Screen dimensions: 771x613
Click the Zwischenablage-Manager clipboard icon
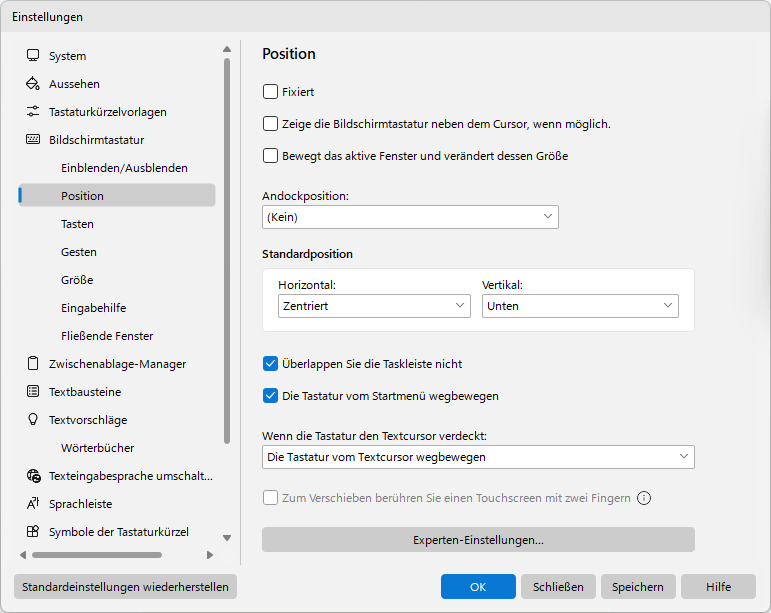pyautogui.click(x=33, y=364)
